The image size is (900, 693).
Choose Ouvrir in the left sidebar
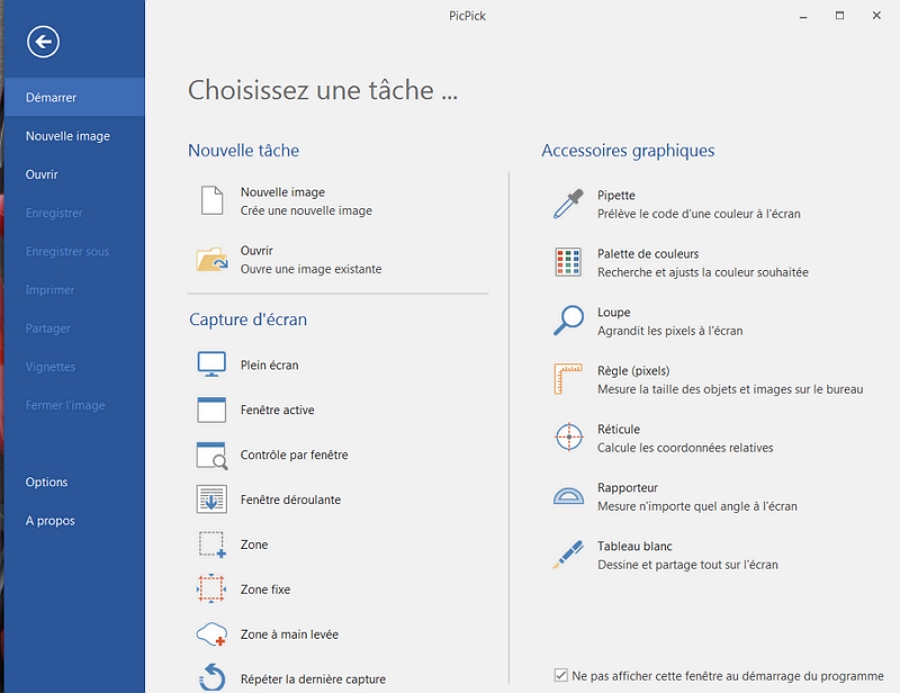coord(74,174)
